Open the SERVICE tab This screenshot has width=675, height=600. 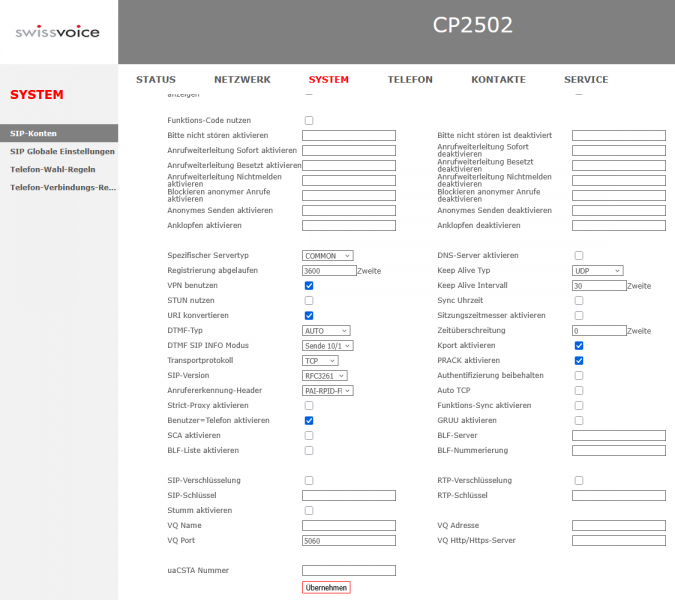coord(586,80)
